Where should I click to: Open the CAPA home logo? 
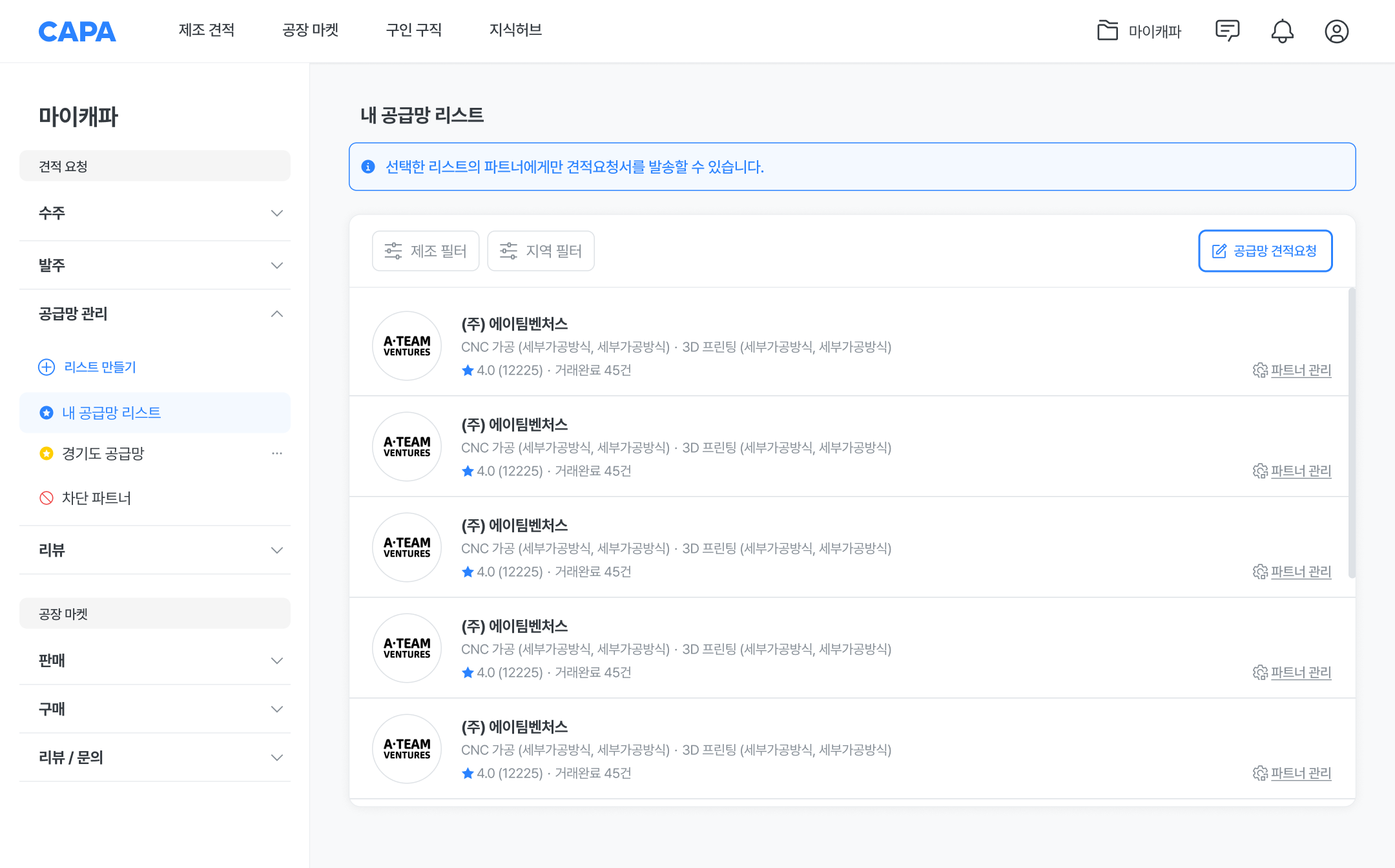77,31
